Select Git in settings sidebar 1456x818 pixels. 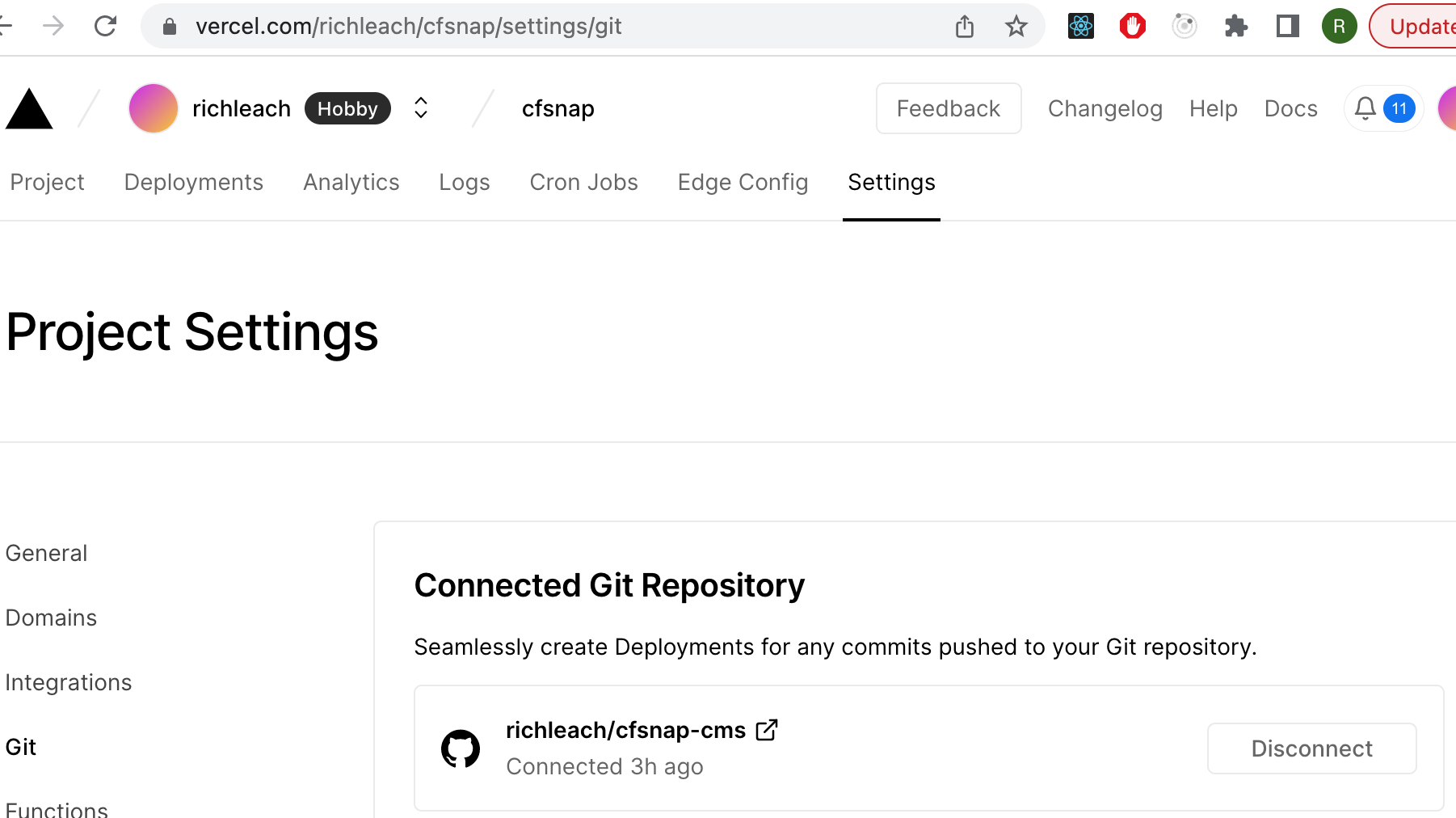(21, 747)
